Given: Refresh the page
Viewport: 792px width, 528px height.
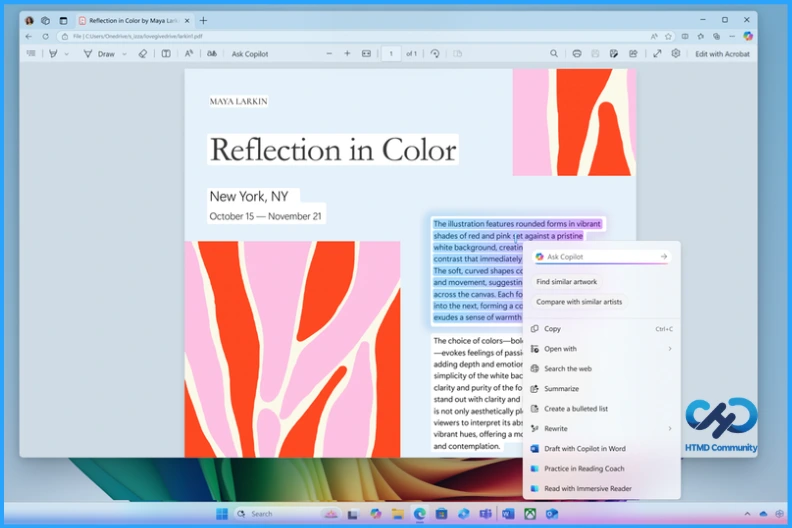Looking at the screenshot, I should click(45, 36).
